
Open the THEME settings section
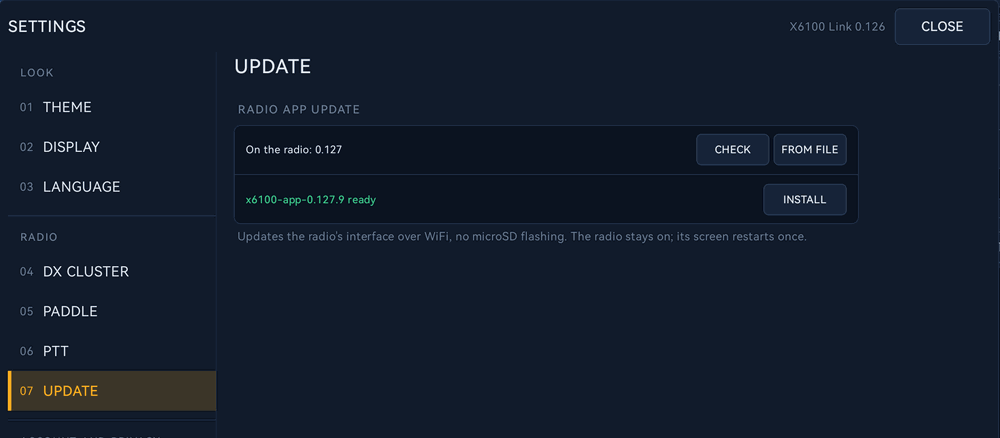(x=112, y=107)
